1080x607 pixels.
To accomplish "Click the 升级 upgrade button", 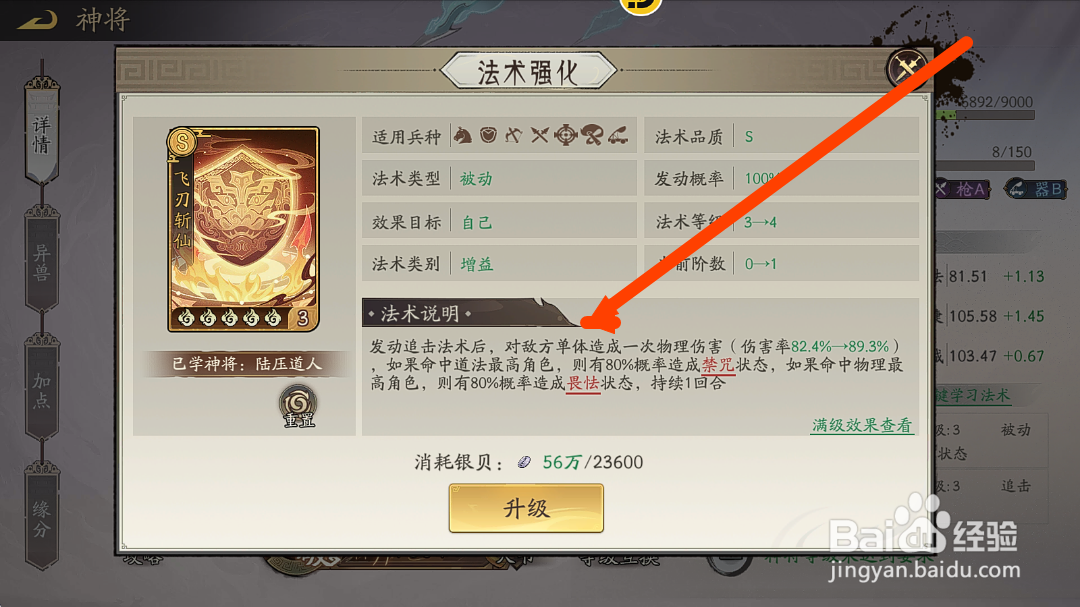I will point(526,508).
